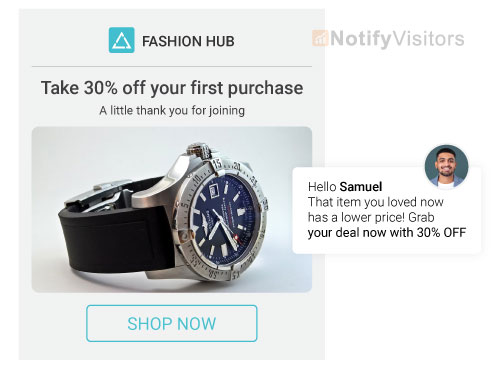Viewport: 500px width, 369px height.
Task: Open the Hello Samuel notification card
Action: [x=387, y=210]
